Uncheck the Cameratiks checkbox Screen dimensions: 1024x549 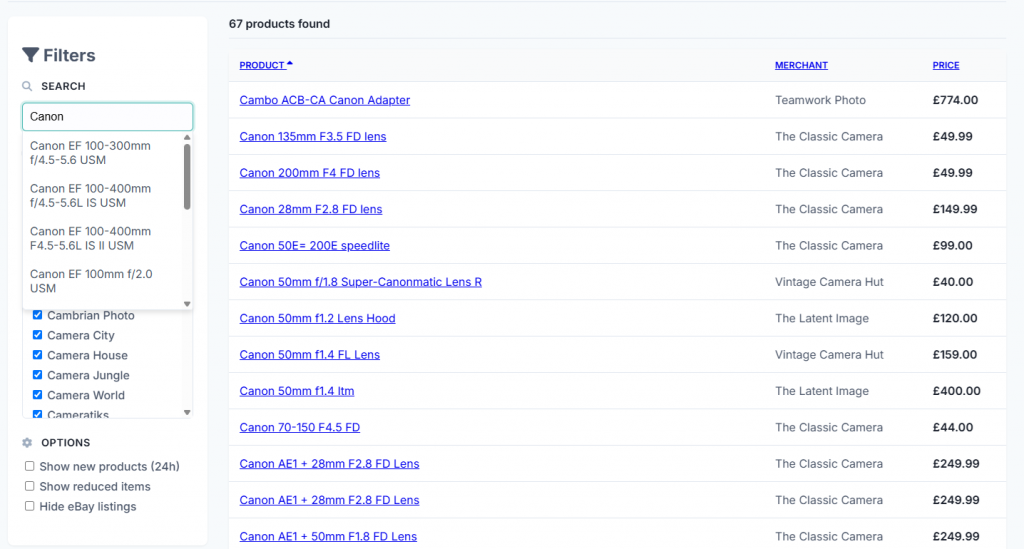(37, 414)
